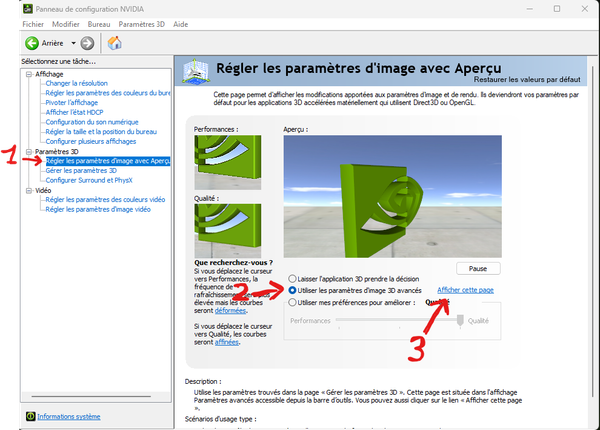Click the task pane horizontal scrollbar
The image size is (600, 430).
tap(91, 396)
